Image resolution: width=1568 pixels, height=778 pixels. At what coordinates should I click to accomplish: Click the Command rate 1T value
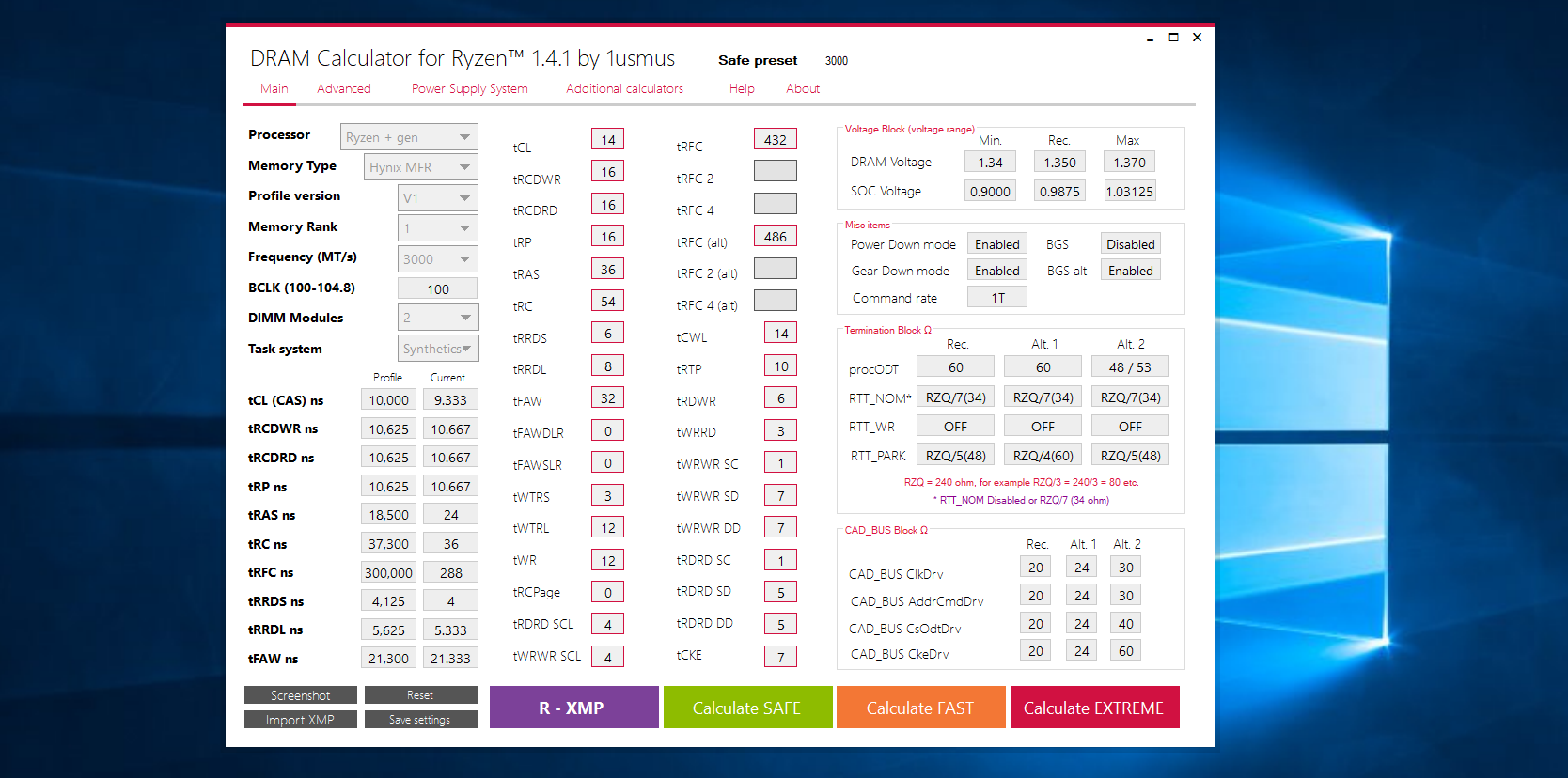pos(997,298)
